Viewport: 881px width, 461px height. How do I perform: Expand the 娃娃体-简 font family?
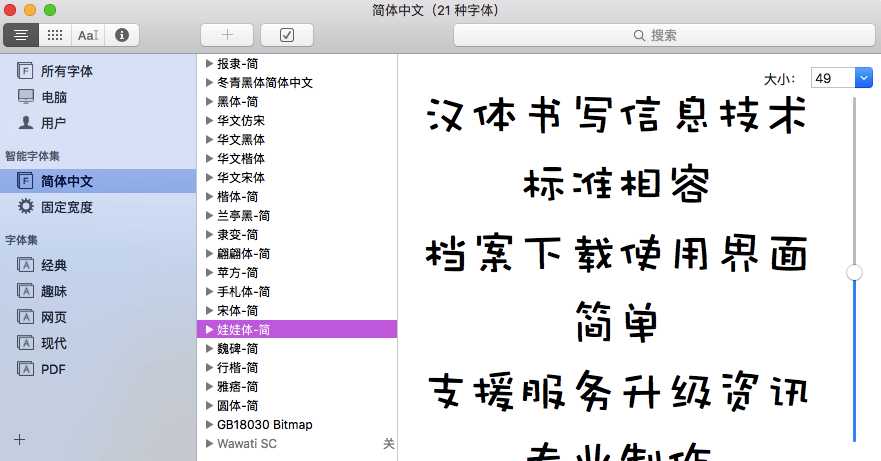point(209,329)
